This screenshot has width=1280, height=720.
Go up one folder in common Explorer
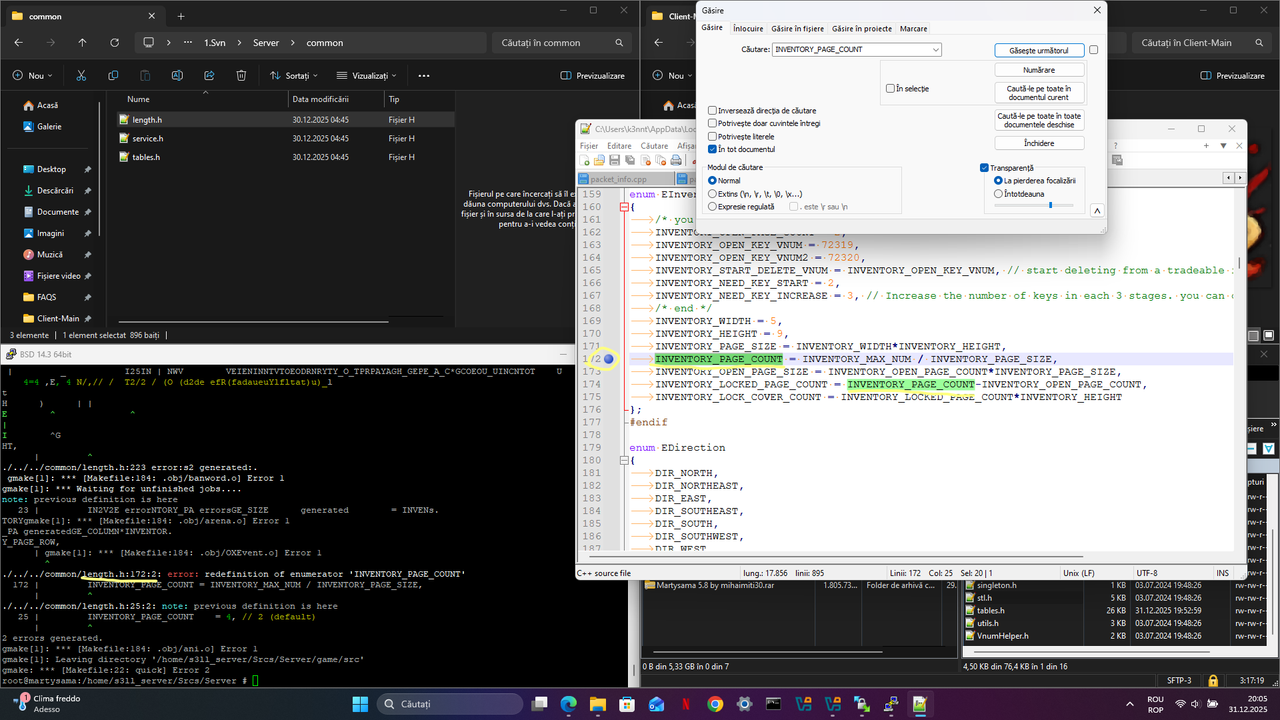pos(82,43)
